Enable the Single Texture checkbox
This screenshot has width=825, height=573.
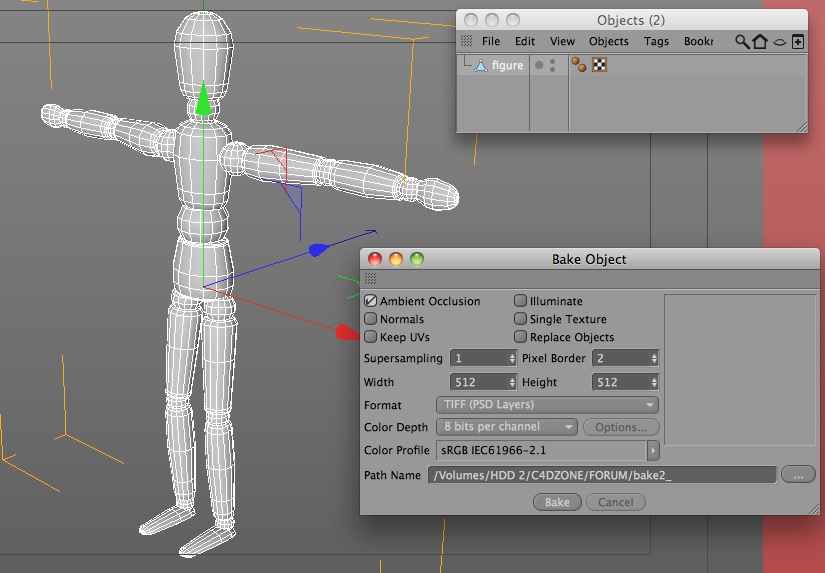[x=520, y=319]
